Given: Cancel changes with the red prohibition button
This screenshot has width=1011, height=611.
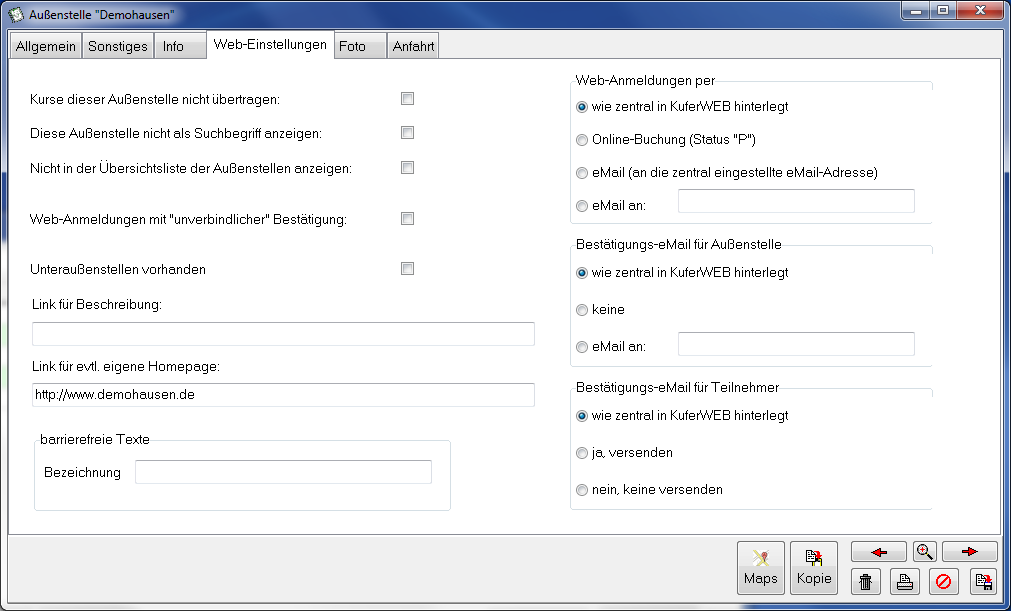Looking at the screenshot, I should click(943, 581).
